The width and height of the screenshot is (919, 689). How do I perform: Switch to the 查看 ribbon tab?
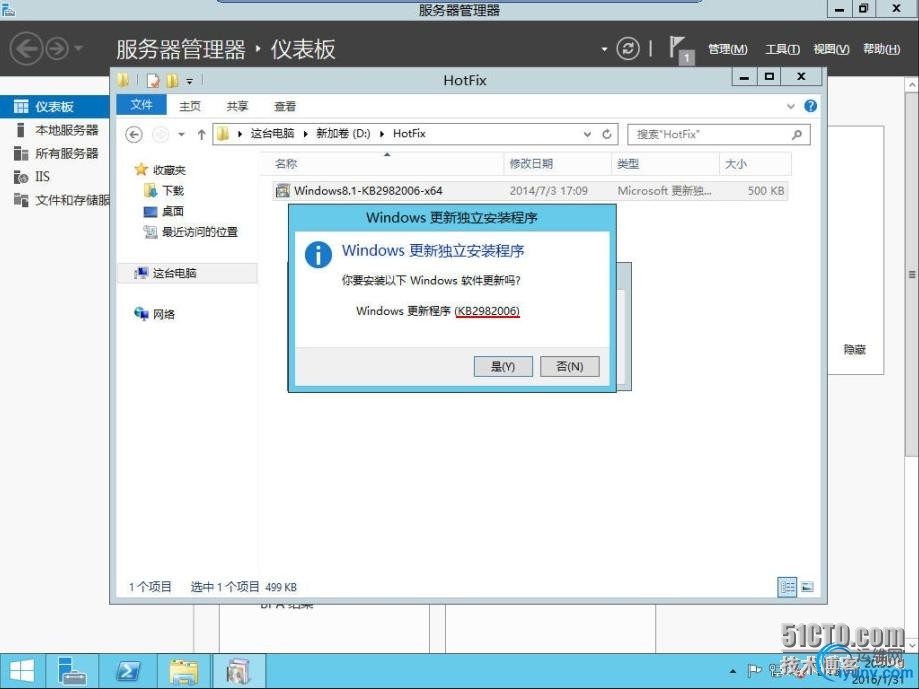click(x=285, y=106)
